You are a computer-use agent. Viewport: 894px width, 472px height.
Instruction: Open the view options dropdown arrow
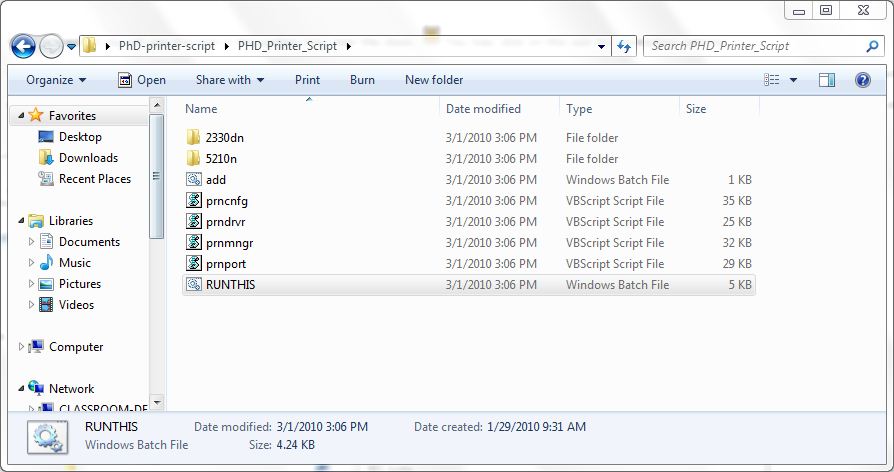tap(793, 80)
